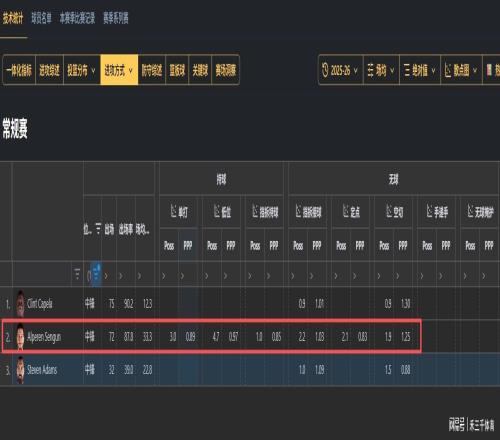Click filter icon beside the 位 column header

coord(98,229)
